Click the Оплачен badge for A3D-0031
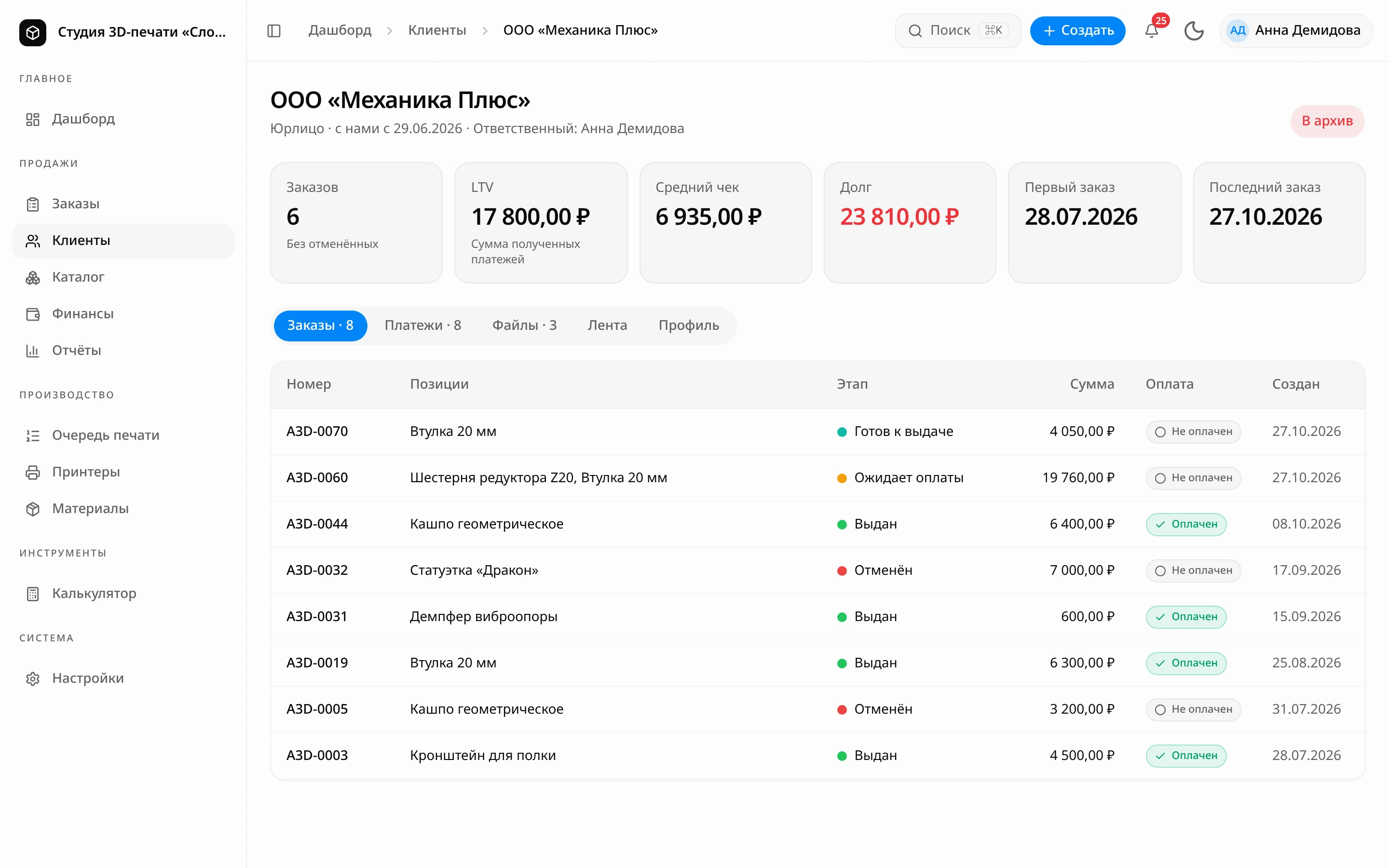The image size is (1389, 868). tap(1186, 617)
